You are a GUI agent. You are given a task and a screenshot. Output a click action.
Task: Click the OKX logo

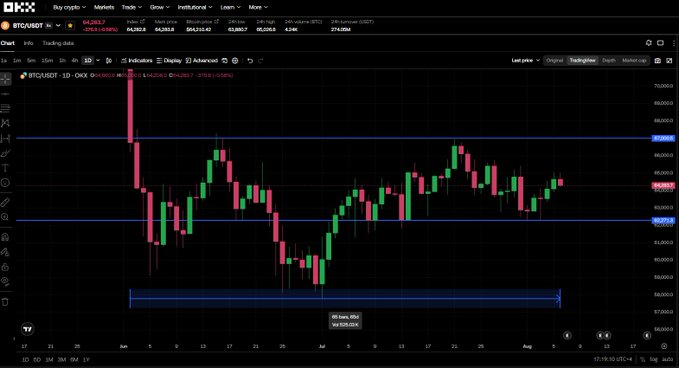tap(19, 7)
